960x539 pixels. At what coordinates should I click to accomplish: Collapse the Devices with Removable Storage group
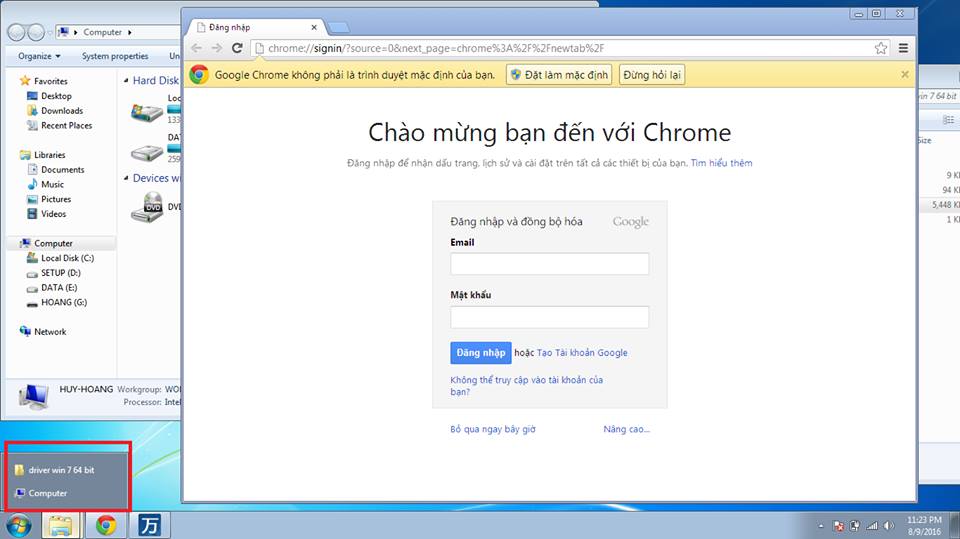[x=126, y=178]
